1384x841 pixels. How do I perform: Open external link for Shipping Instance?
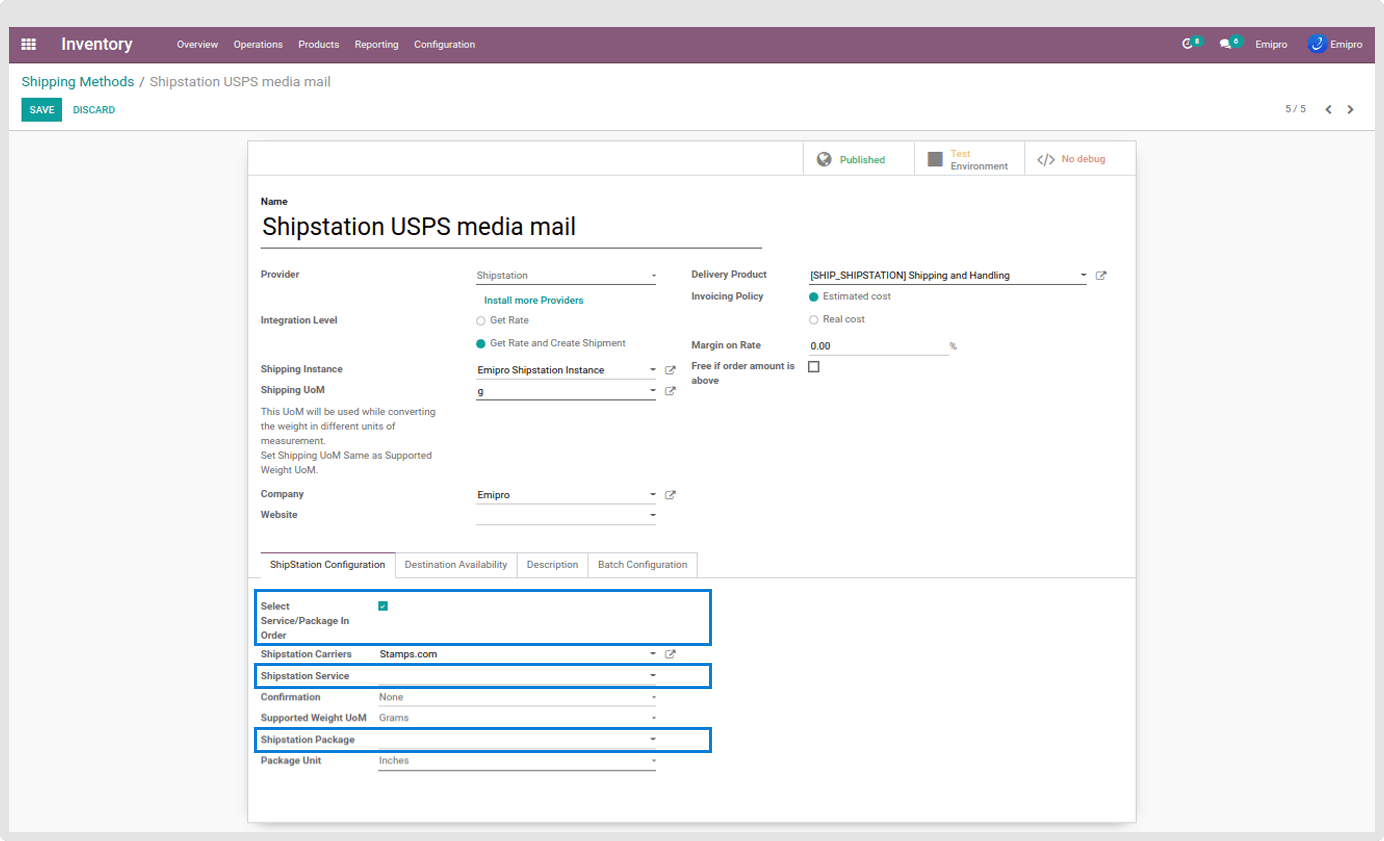click(x=671, y=370)
